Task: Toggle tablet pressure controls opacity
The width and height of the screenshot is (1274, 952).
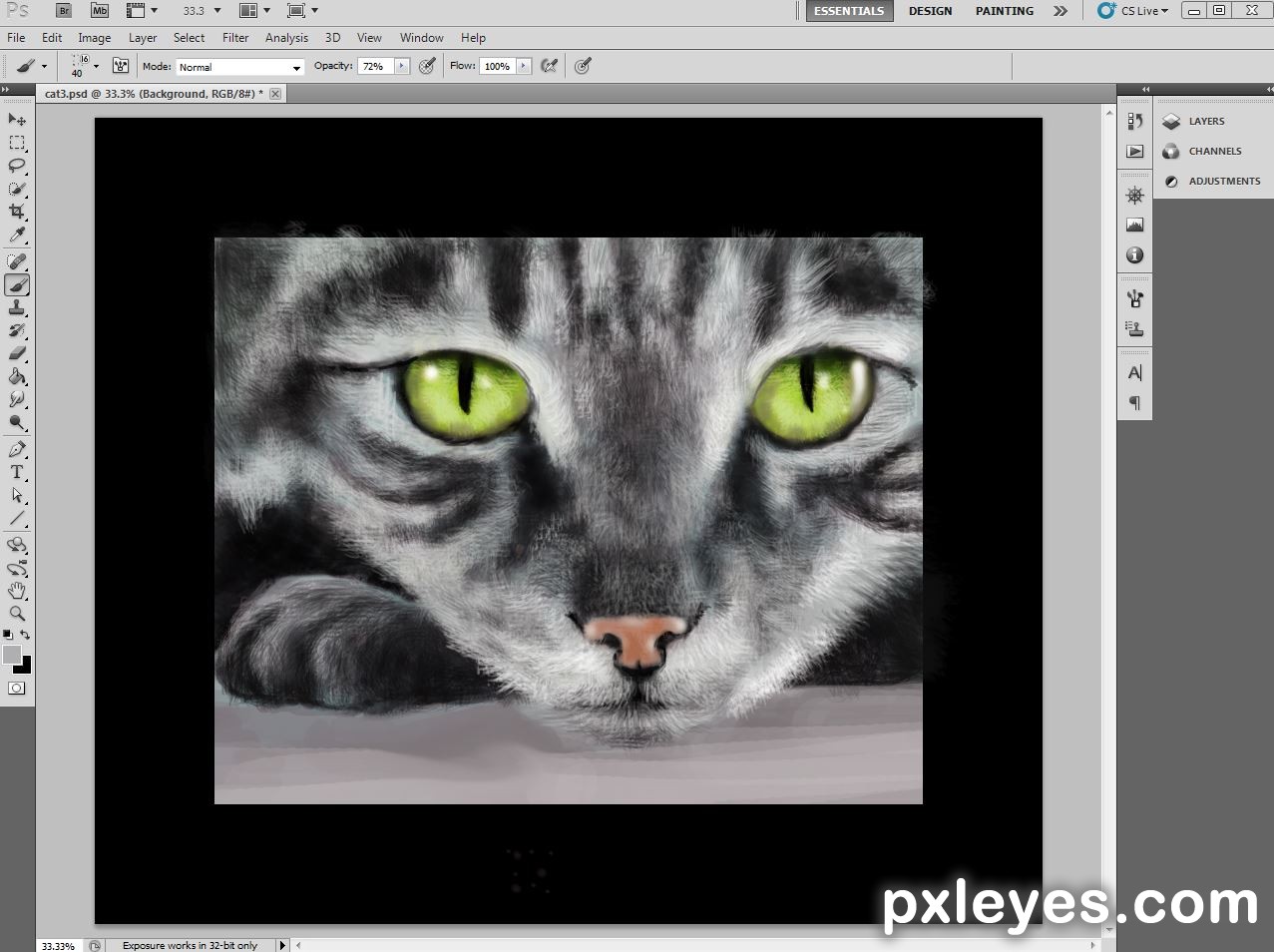Action: click(x=427, y=66)
